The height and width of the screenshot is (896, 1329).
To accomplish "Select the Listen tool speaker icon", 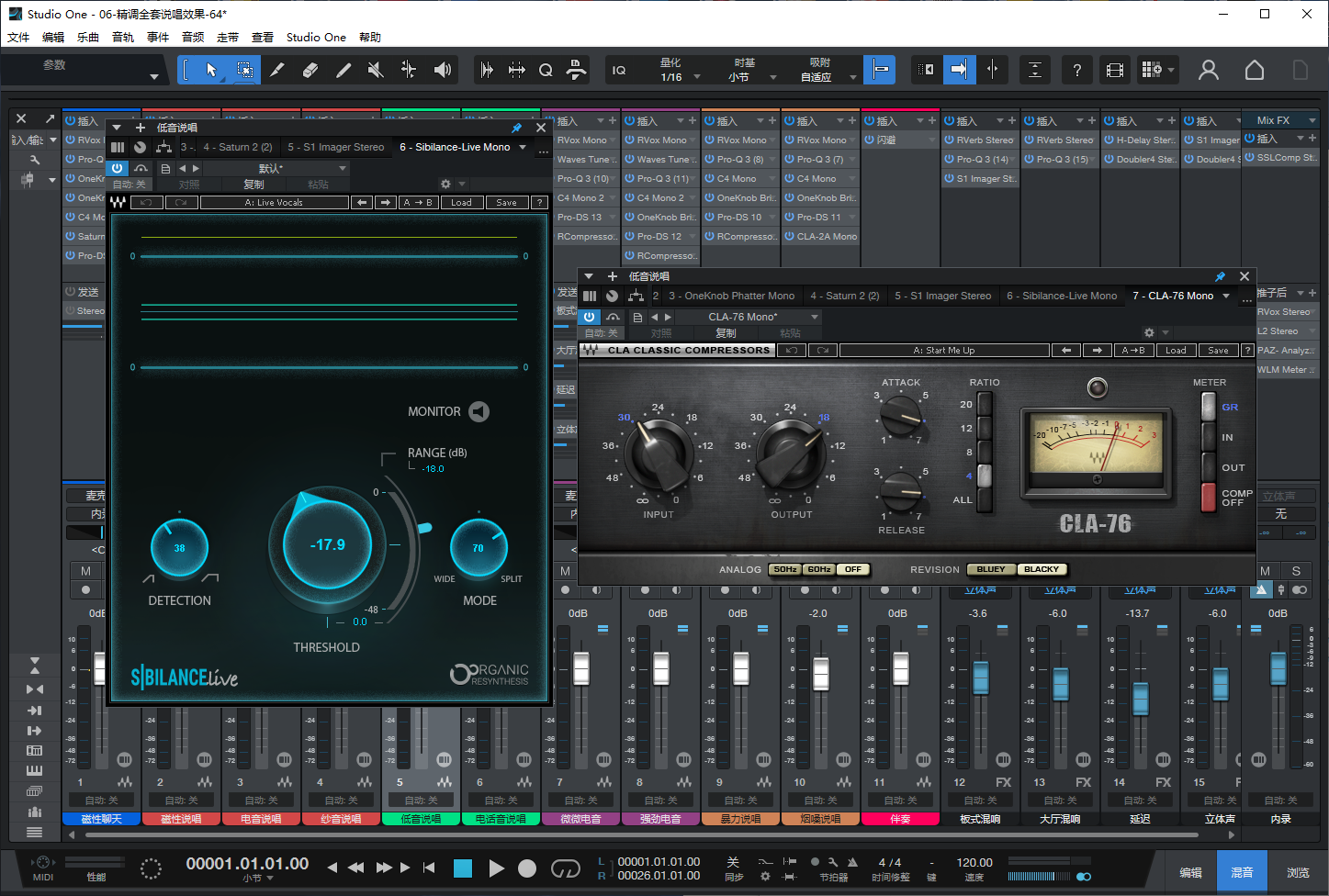I will [x=441, y=70].
